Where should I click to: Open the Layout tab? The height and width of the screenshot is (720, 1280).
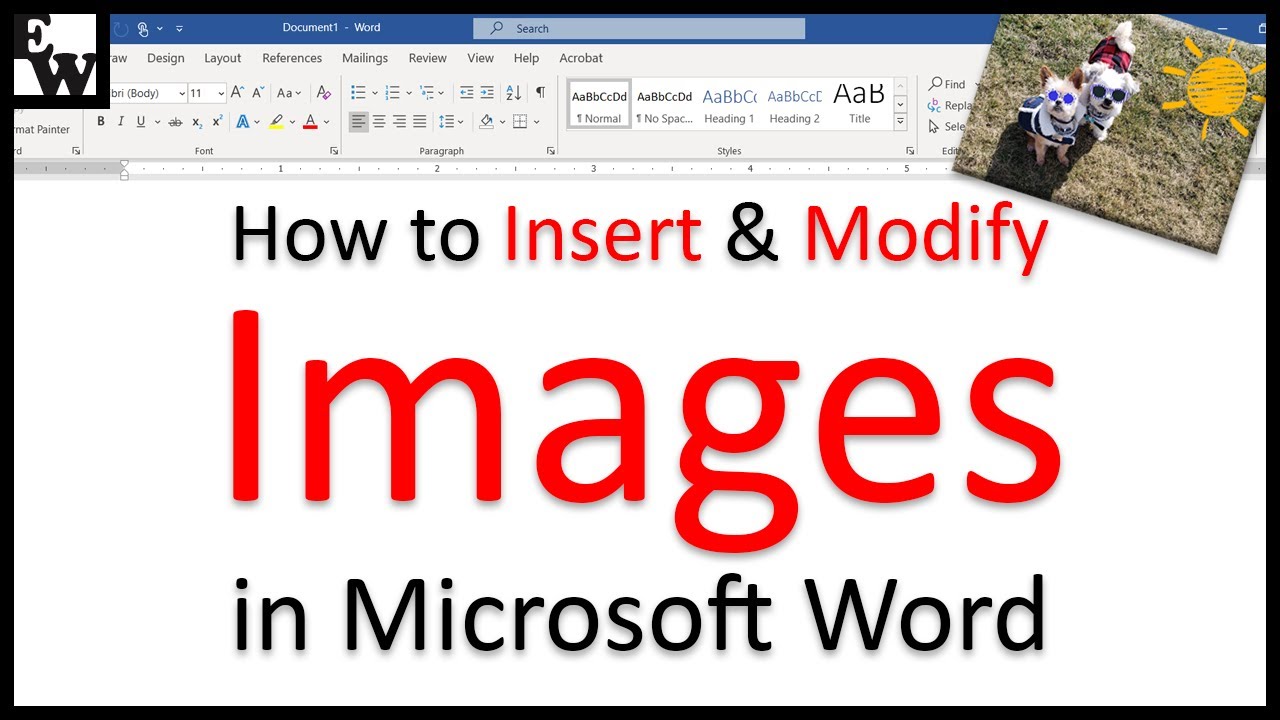tap(223, 58)
